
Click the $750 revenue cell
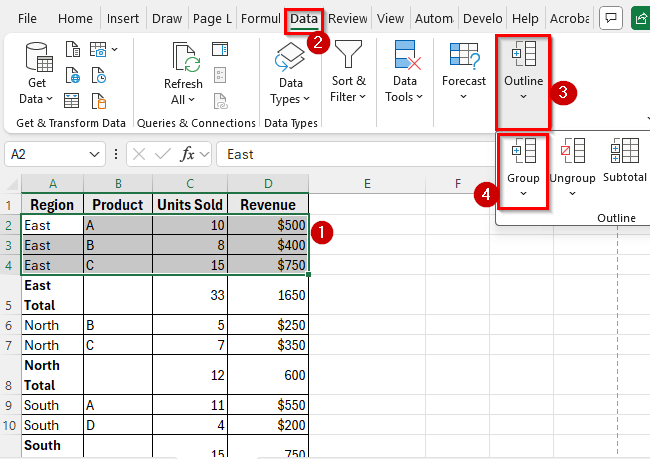(268, 265)
